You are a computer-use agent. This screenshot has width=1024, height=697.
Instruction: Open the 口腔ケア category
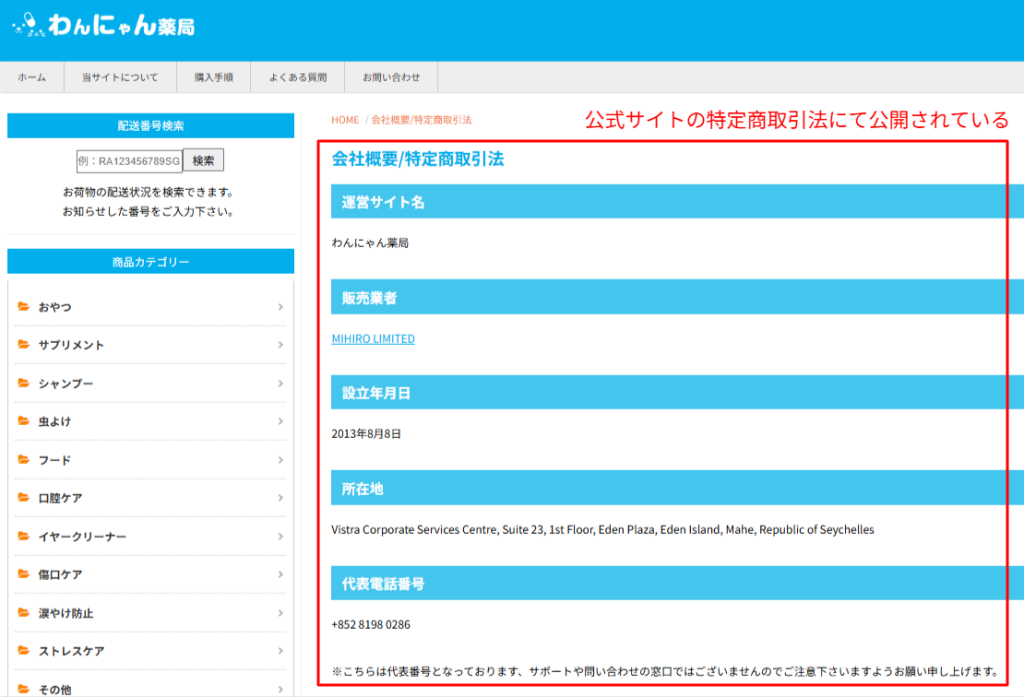click(150, 497)
